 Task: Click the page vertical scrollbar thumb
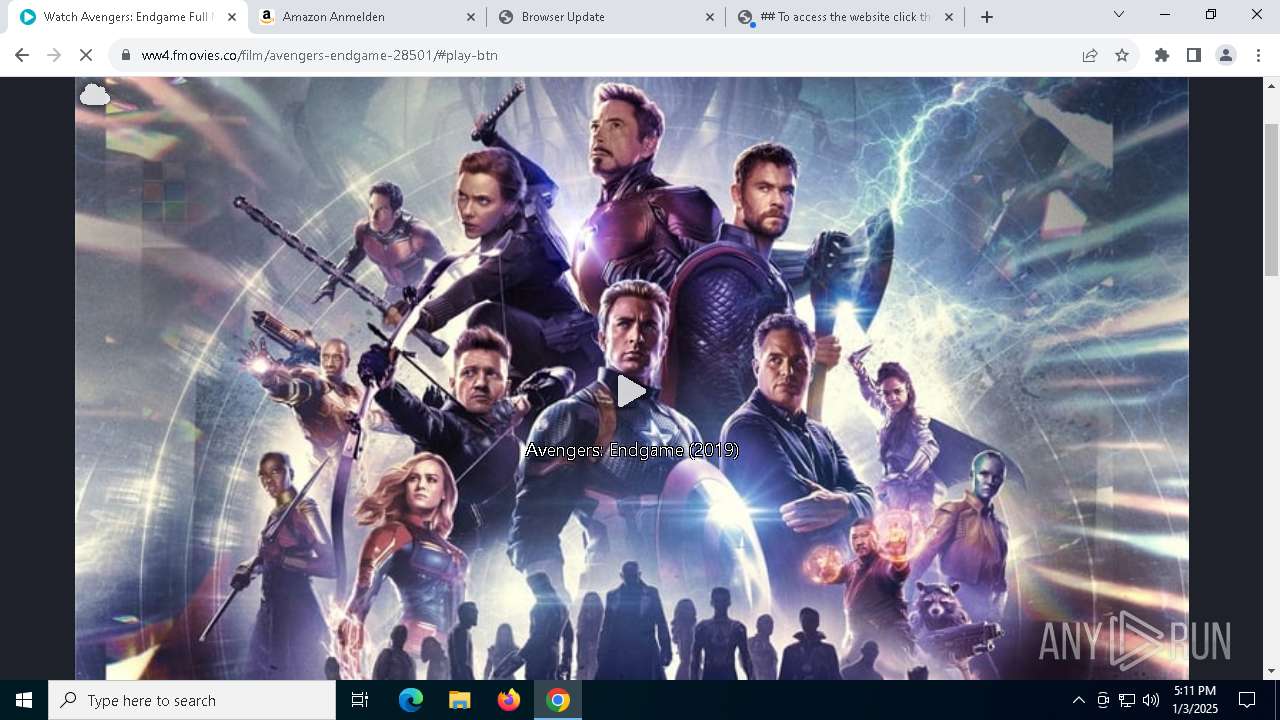[1271, 200]
